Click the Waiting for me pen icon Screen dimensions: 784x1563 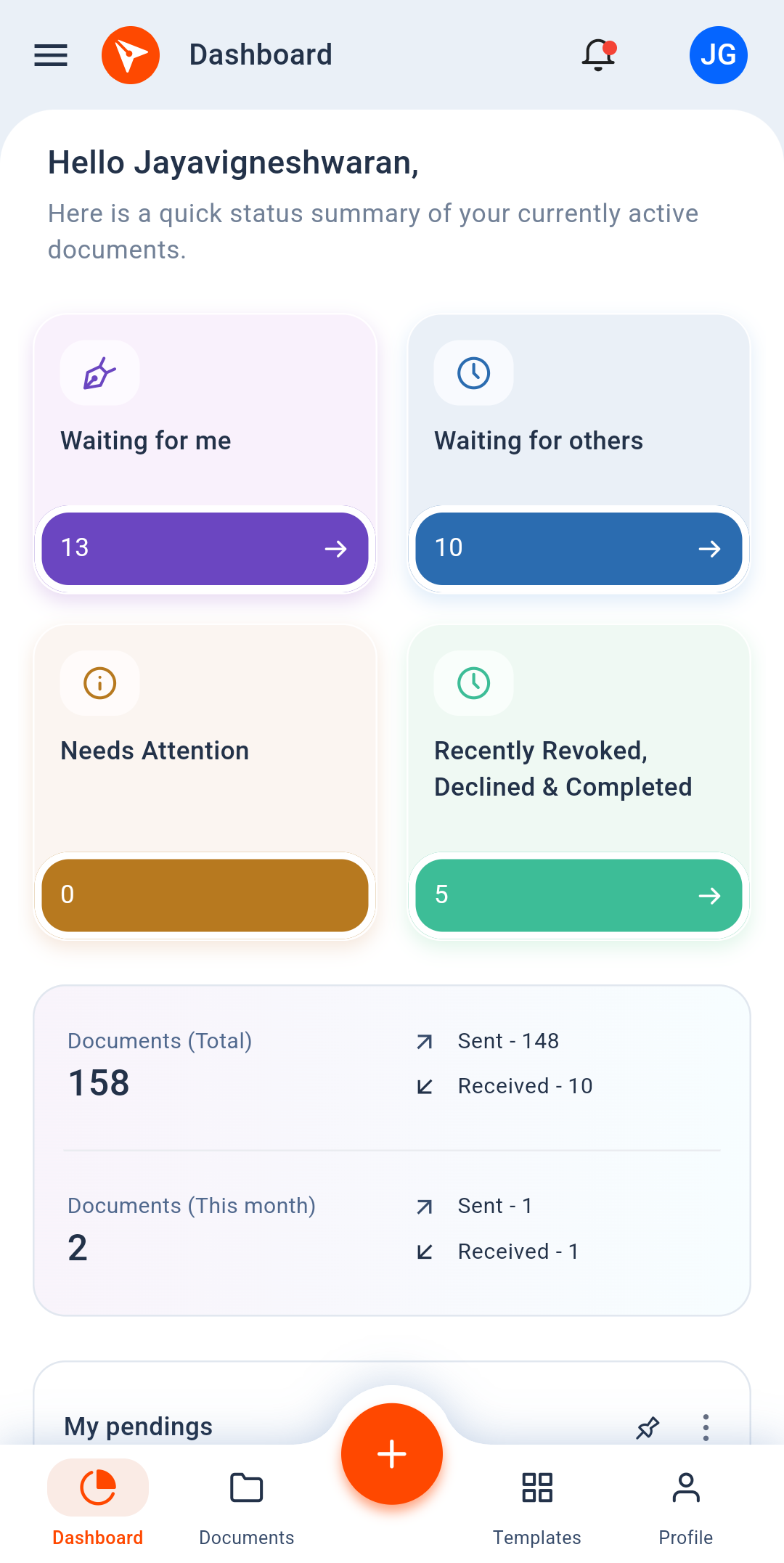point(99,372)
